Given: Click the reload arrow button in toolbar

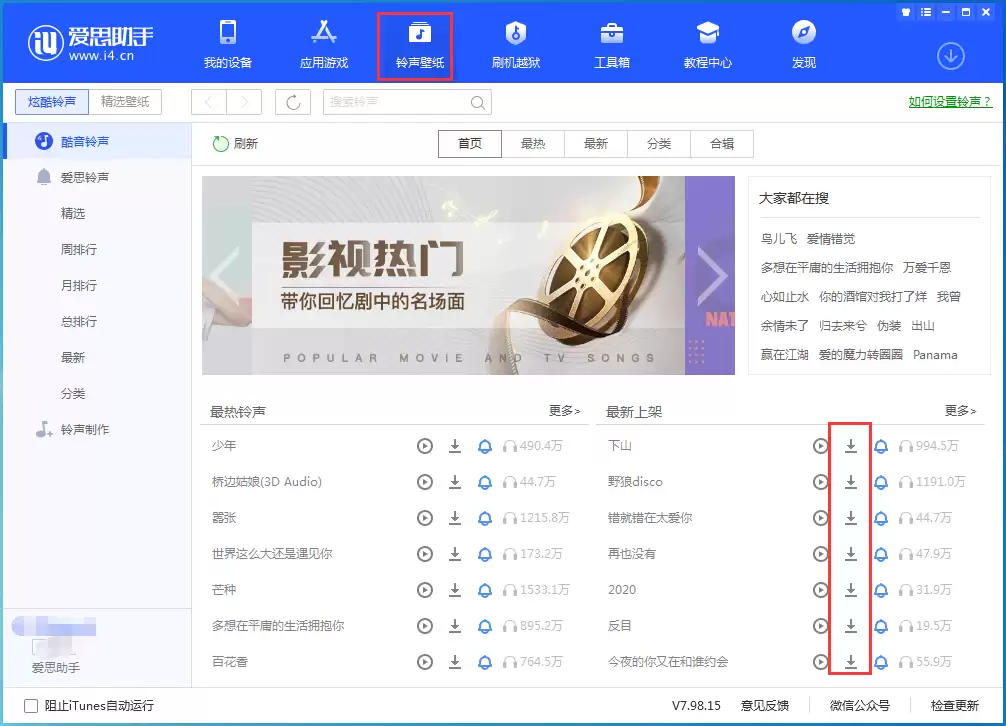Looking at the screenshot, I should (x=293, y=102).
